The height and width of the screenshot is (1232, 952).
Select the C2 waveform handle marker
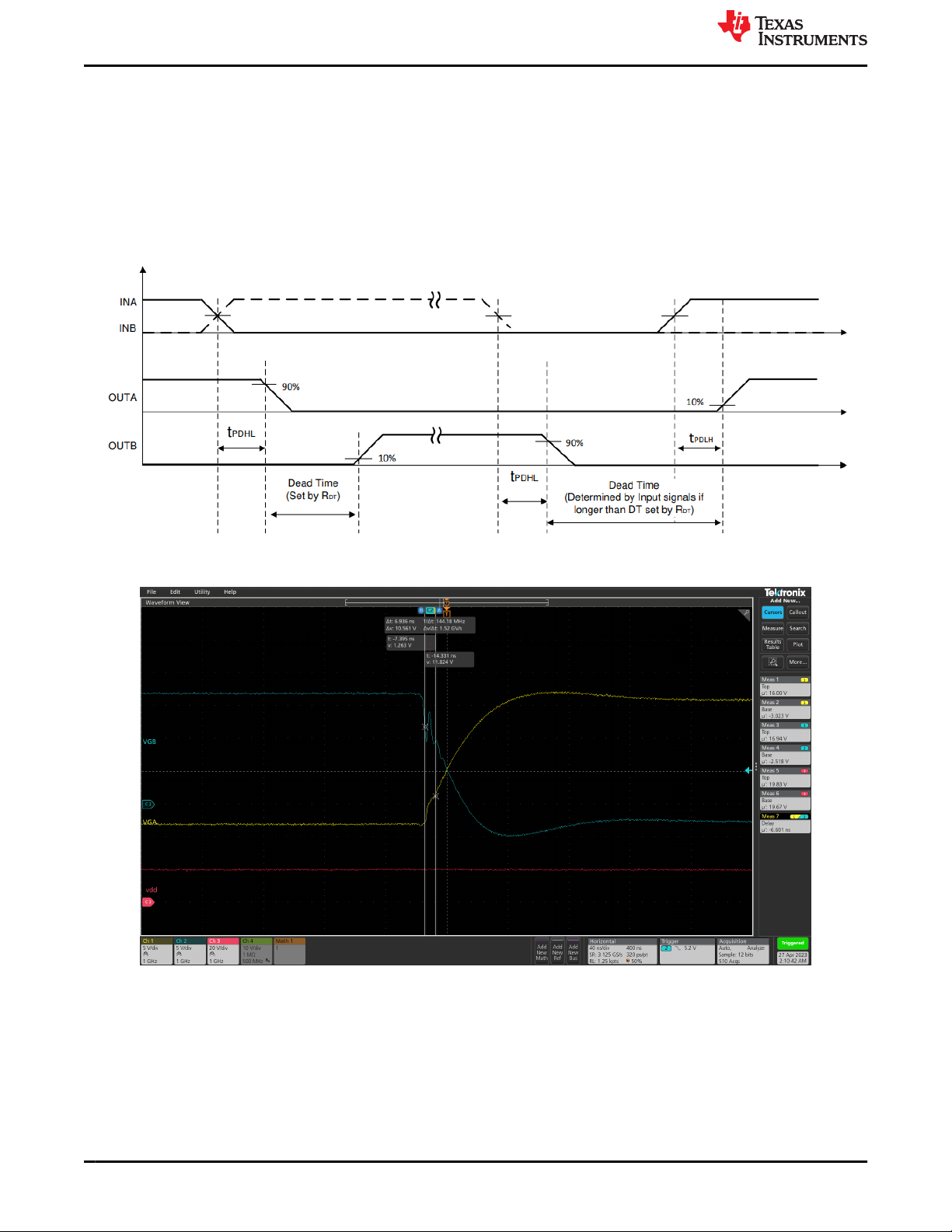click(x=148, y=804)
